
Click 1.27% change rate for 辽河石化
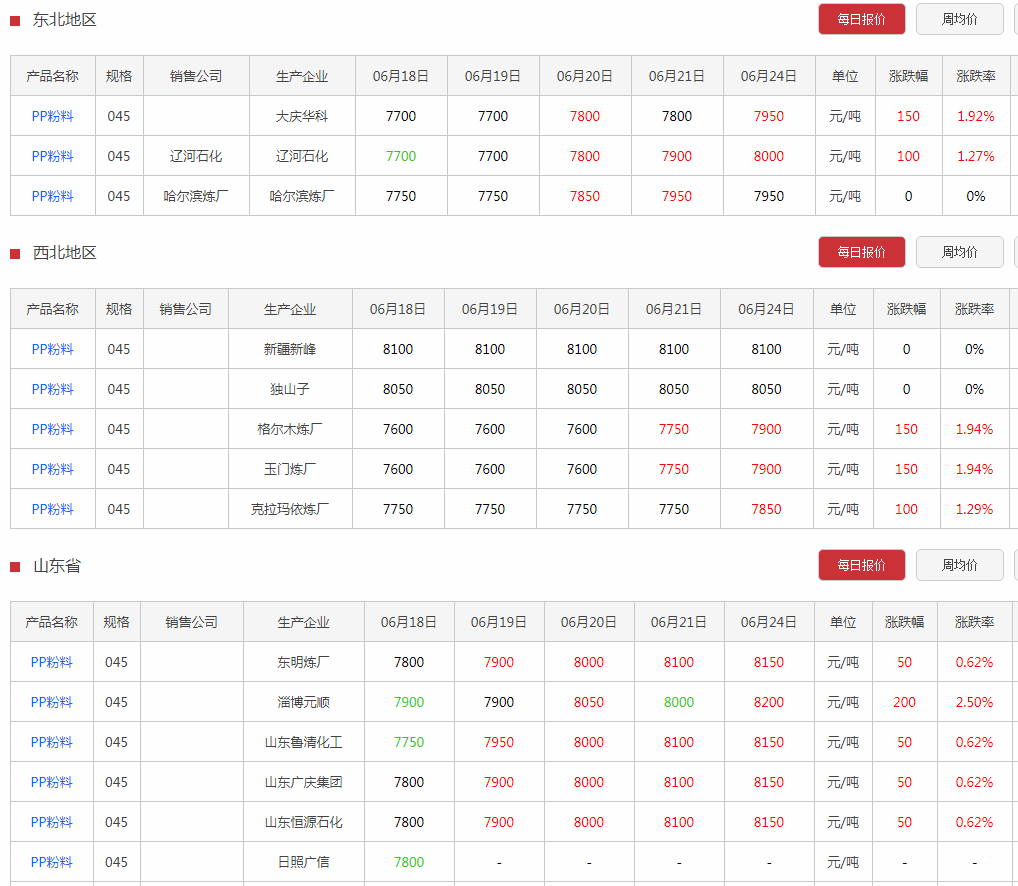pos(976,156)
